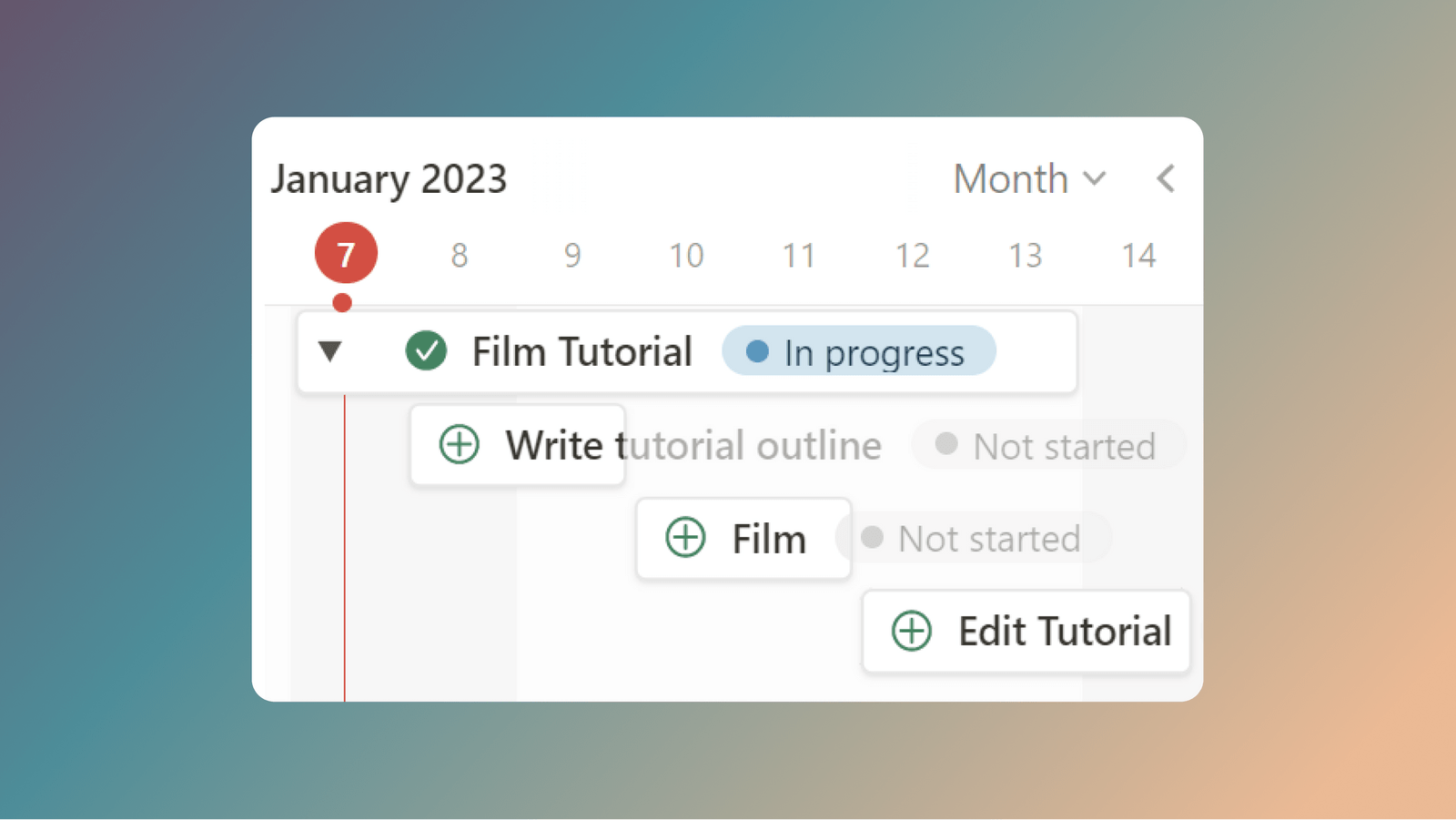
Task: Click the red dot below date 7
Action: [x=343, y=303]
